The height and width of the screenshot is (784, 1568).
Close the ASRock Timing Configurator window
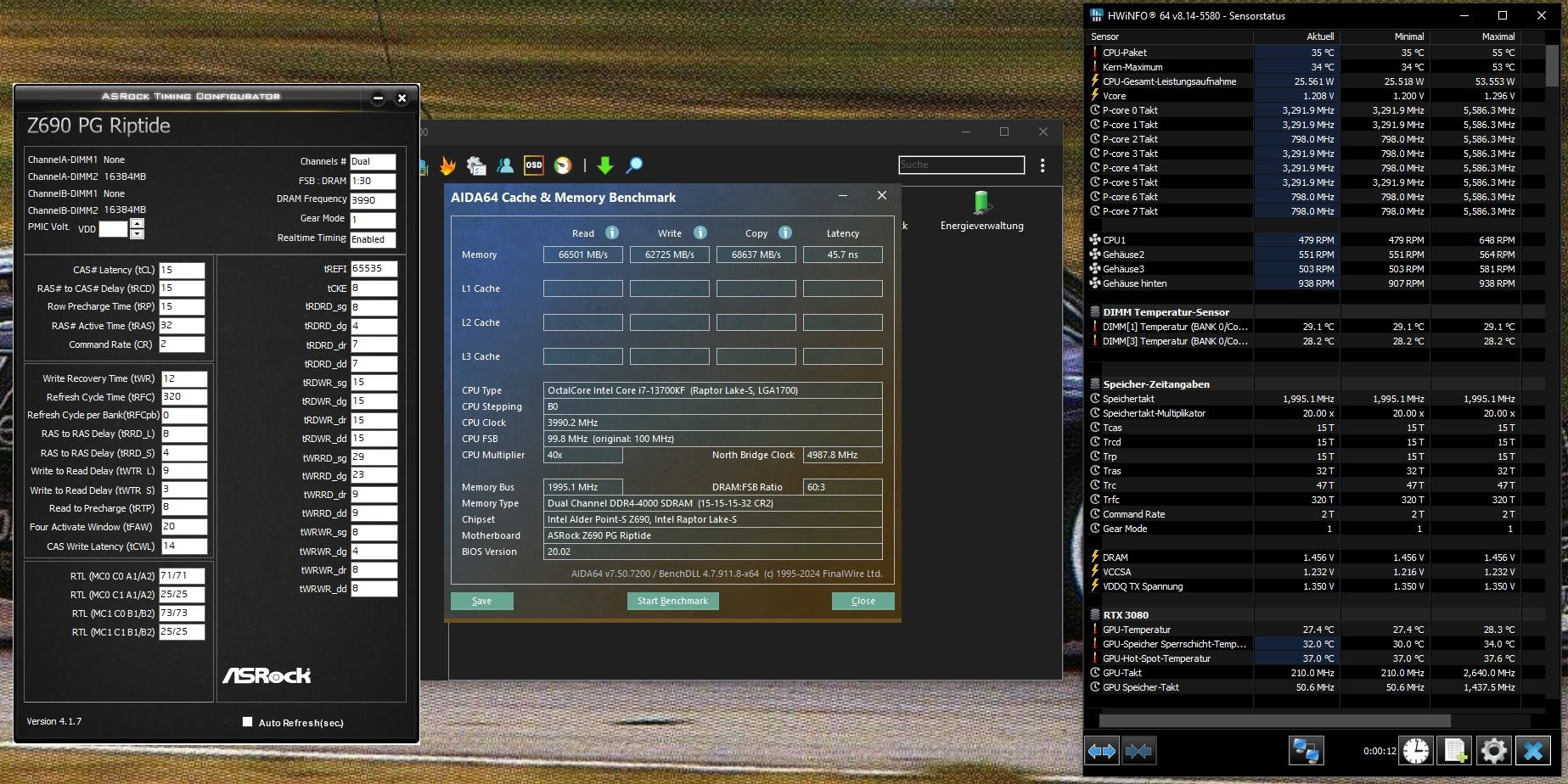tap(402, 98)
